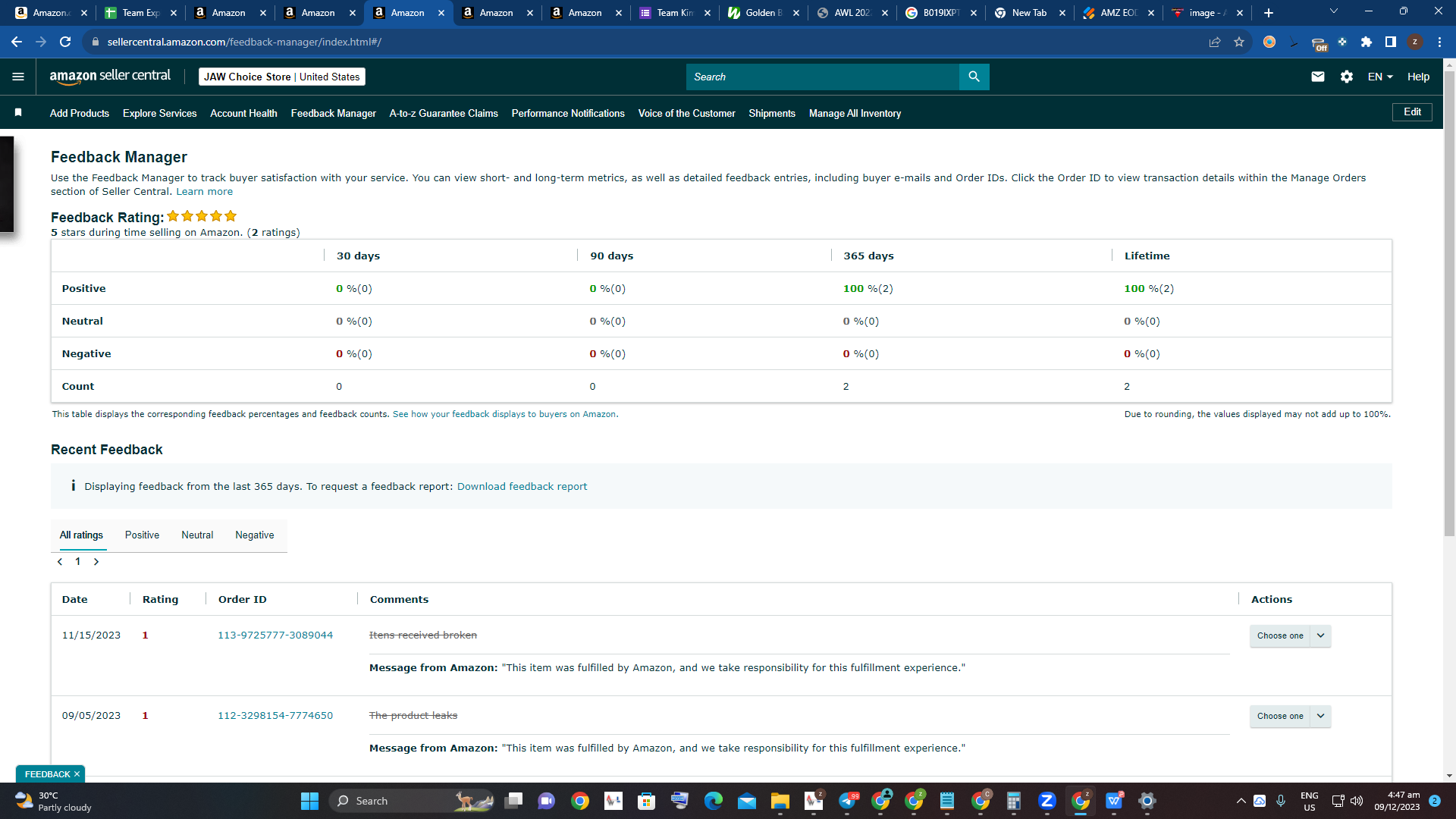Open the Chrome three-dot menu
This screenshot has width=1456, height=819.
point(1439,42)
